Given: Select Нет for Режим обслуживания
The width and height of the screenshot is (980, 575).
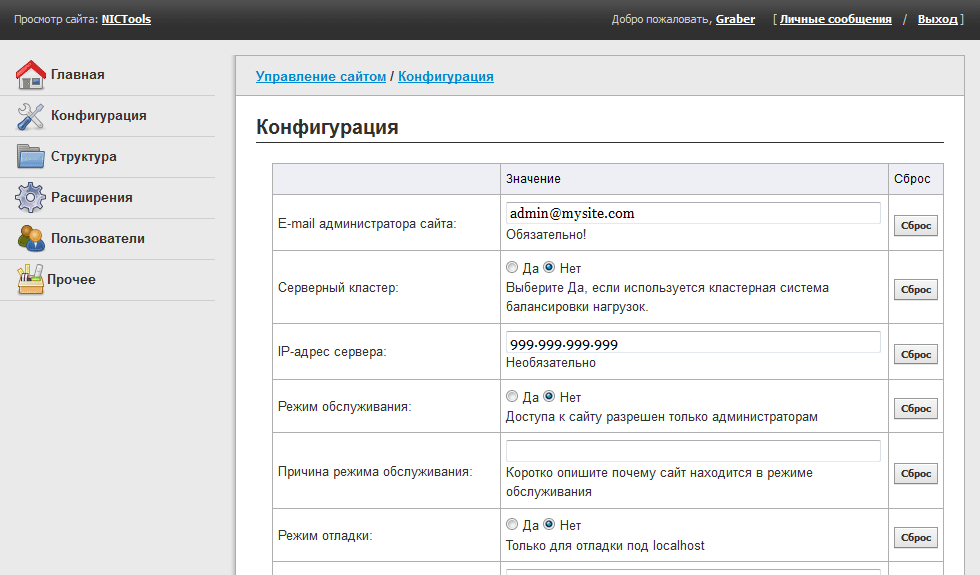Looking at the screenshot, I should click(x=549, y=396).
